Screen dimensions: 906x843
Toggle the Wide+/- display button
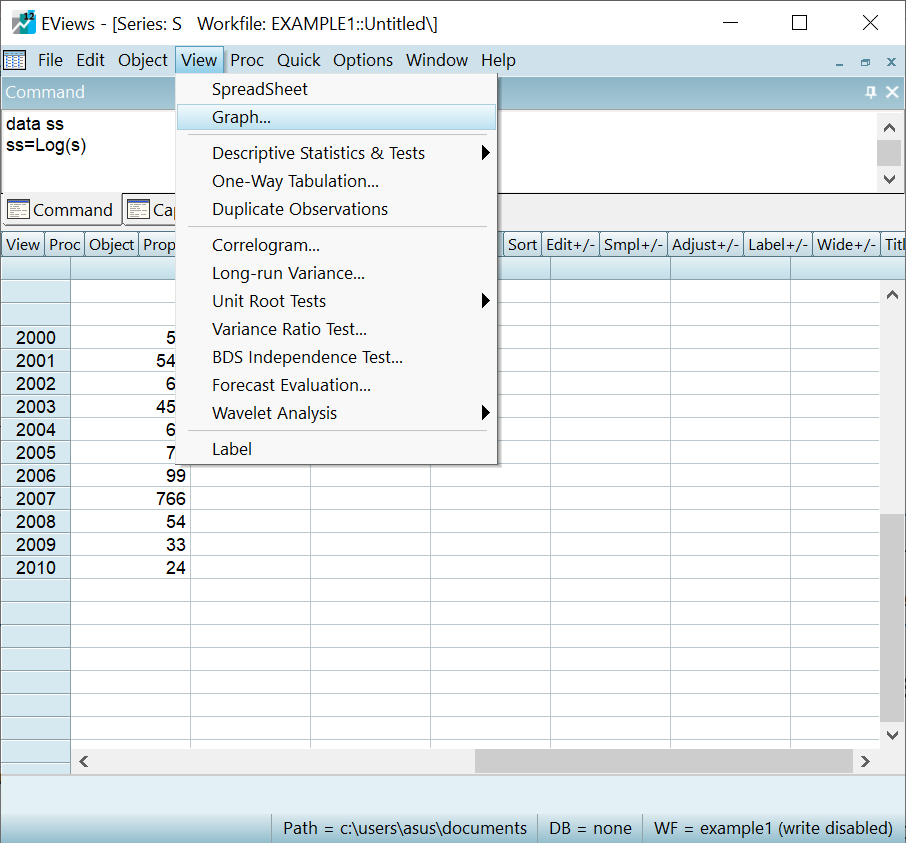[846, 245]
